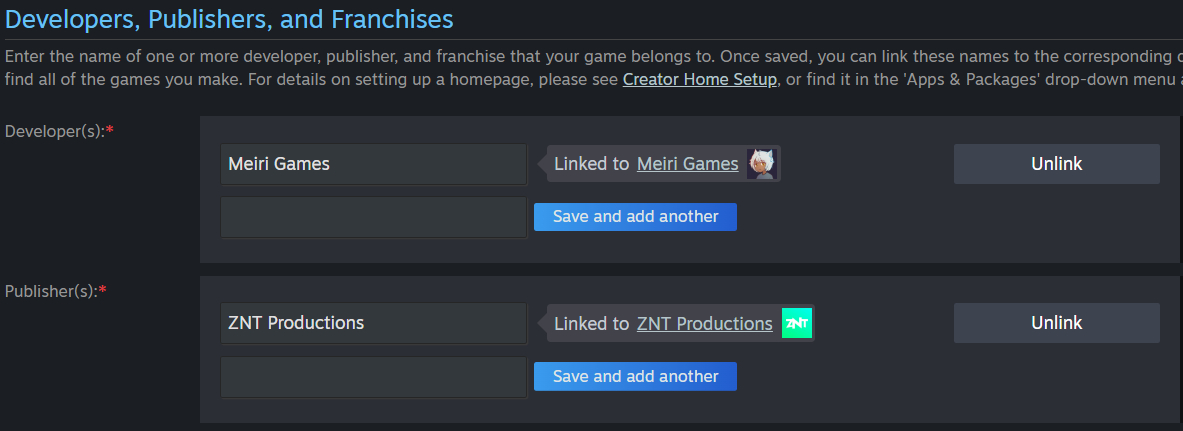Screen dimensions: 1183x431
Task: Open the linked Meiri Games developer page
Action: pyautogui.click(x=687, y=164)
